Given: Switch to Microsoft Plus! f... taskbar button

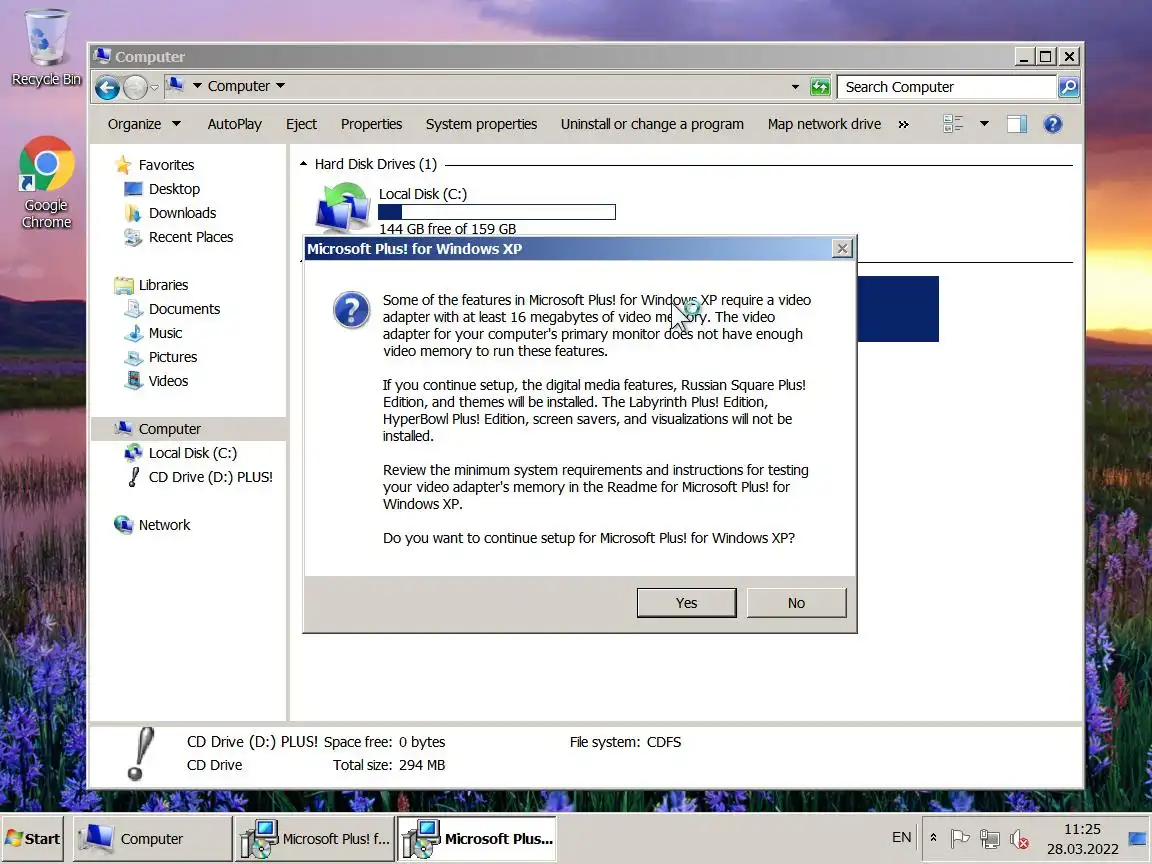Looking at the screenshot, I should [x=315, y=838].
